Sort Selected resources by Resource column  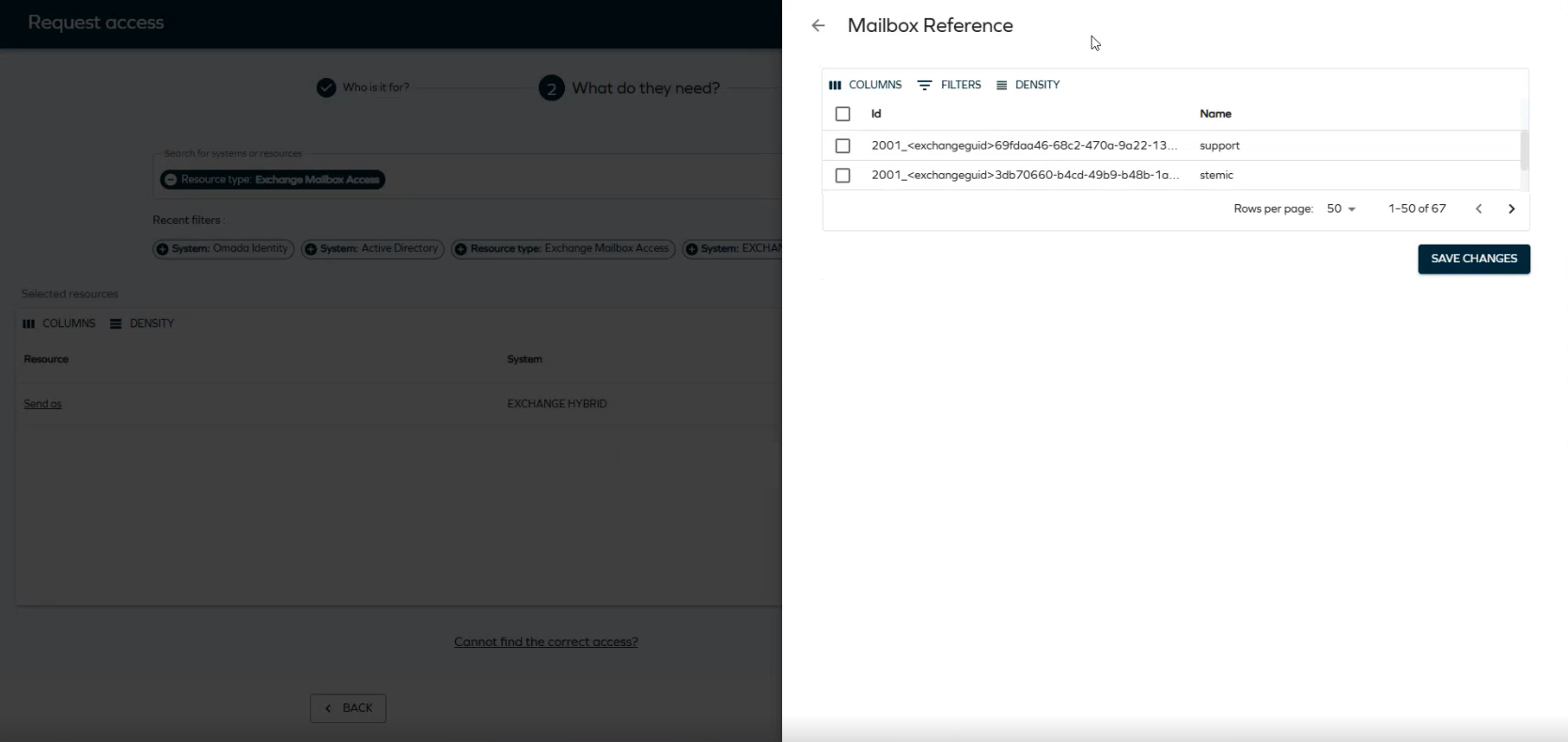click(x=46, y=359)
